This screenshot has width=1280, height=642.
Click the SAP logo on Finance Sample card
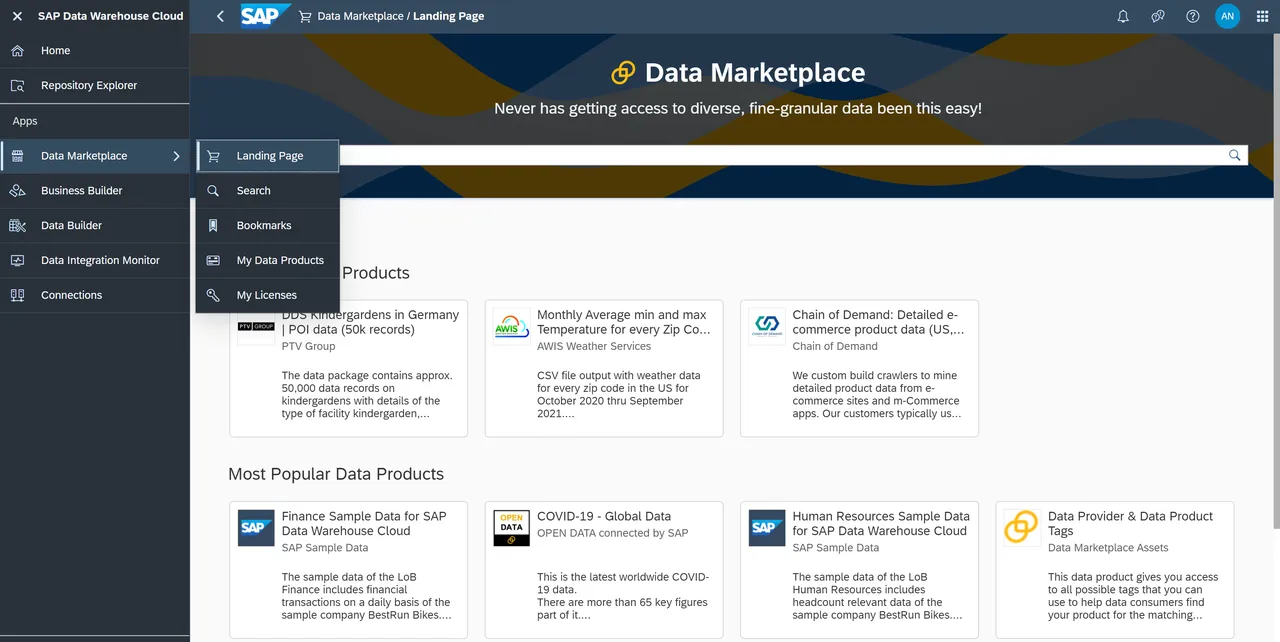pyautogui.click(x=256, y=528)
